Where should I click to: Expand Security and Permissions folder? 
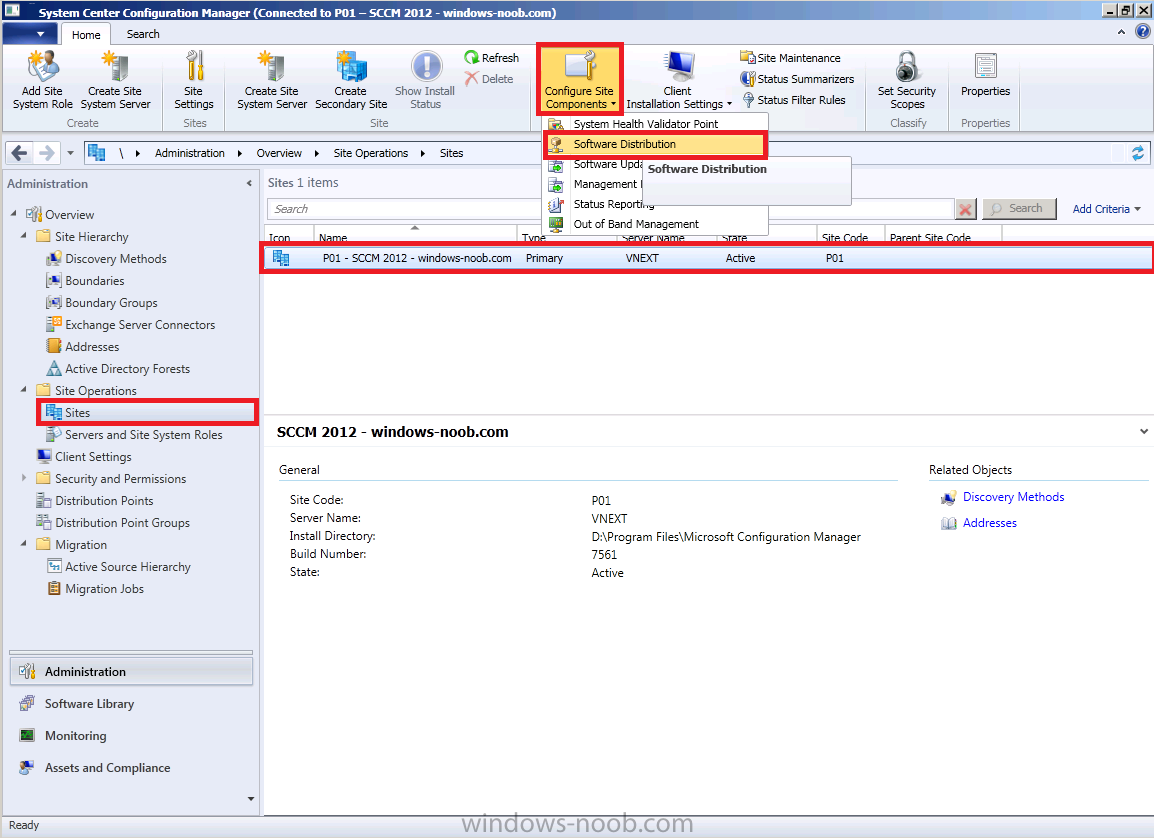[24, 477]
